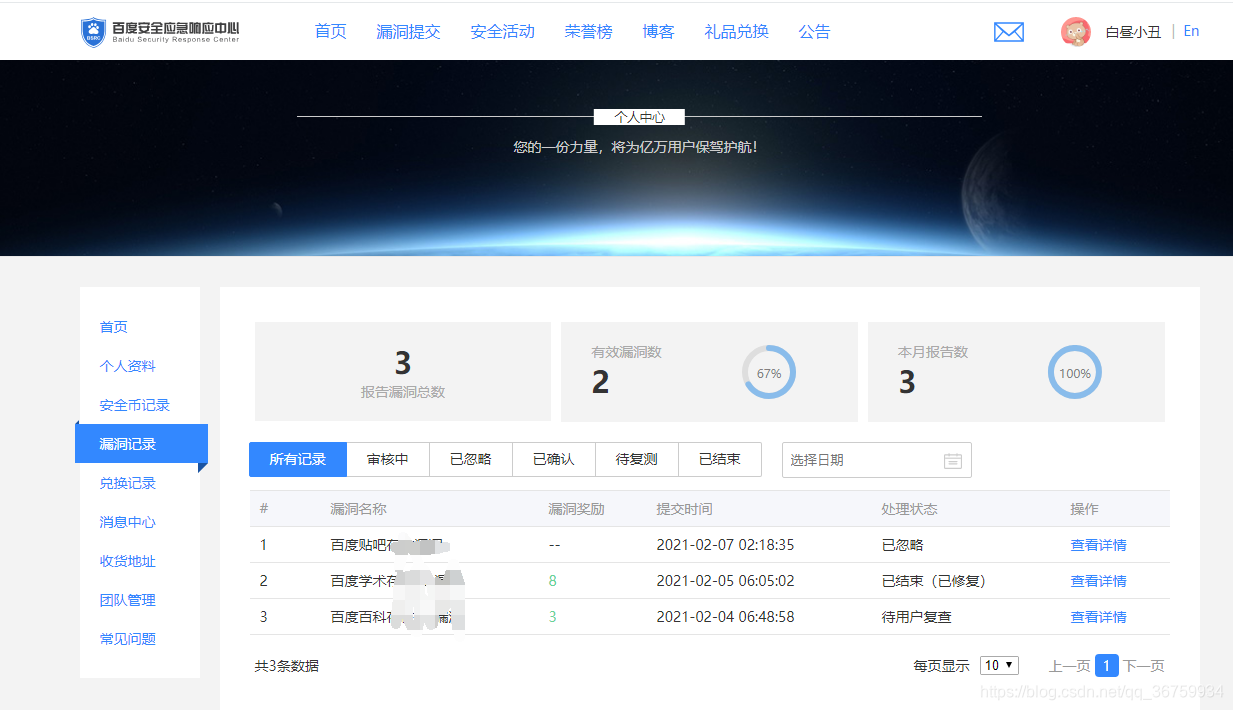Image resolution: width=1233 pixels, height=710 pixels.
Task: Click the 100% monthly reports ring
Action: [1075, 373]
